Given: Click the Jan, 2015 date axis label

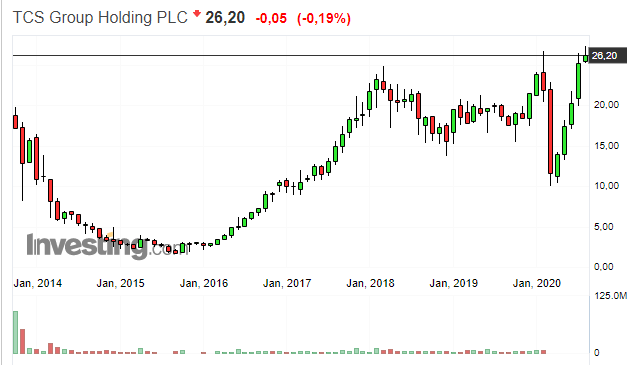Looking at the screenshot, I should point(121,283).
